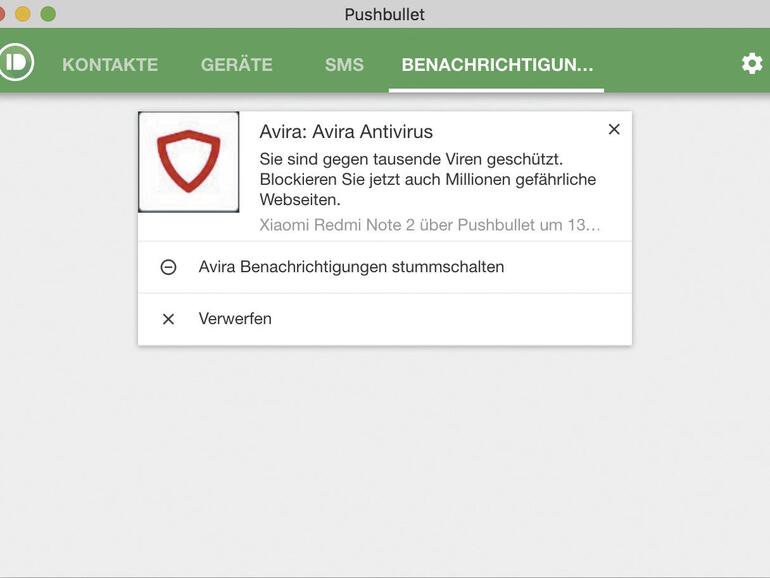Click the circled minus mute icon
770x578 pixels.
(168, 267)
